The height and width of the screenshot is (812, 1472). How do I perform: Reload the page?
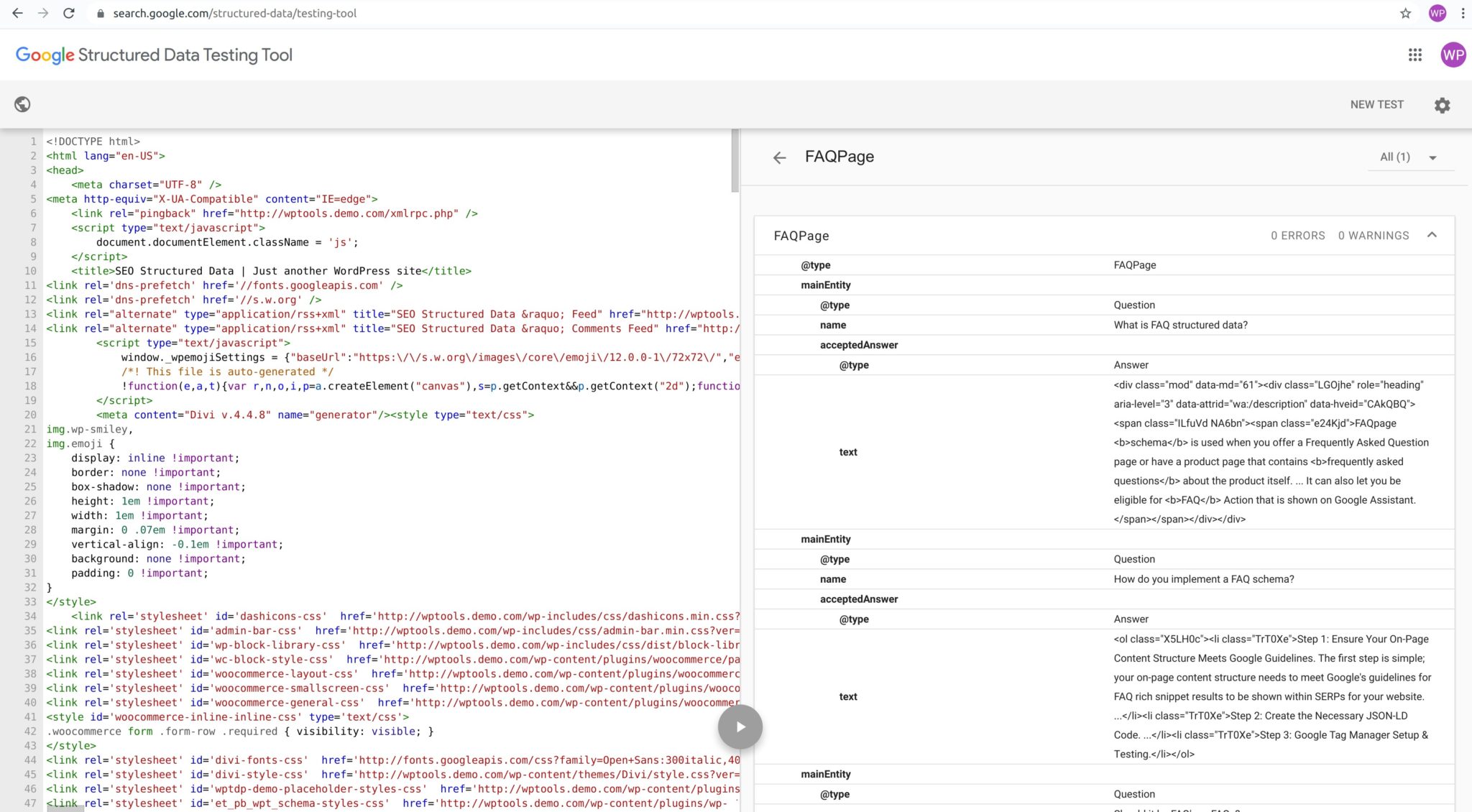click(x=69, y=13)
